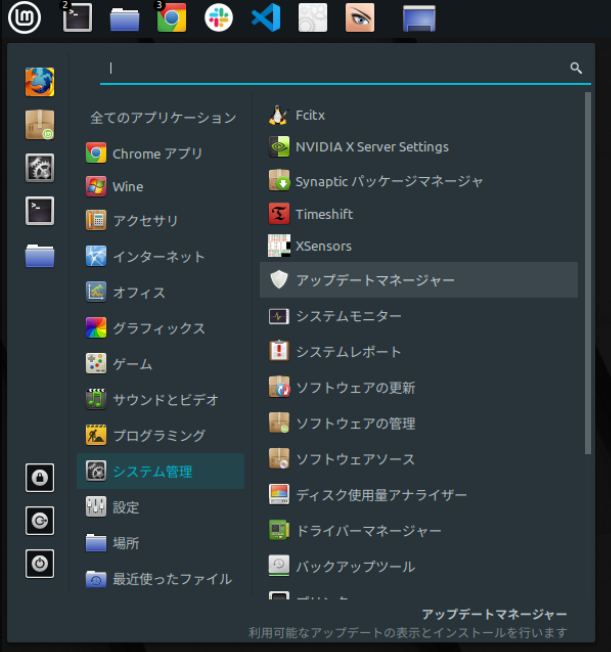Select the 場所 category
The image size is (611, 652).
(x=161, y=543)
